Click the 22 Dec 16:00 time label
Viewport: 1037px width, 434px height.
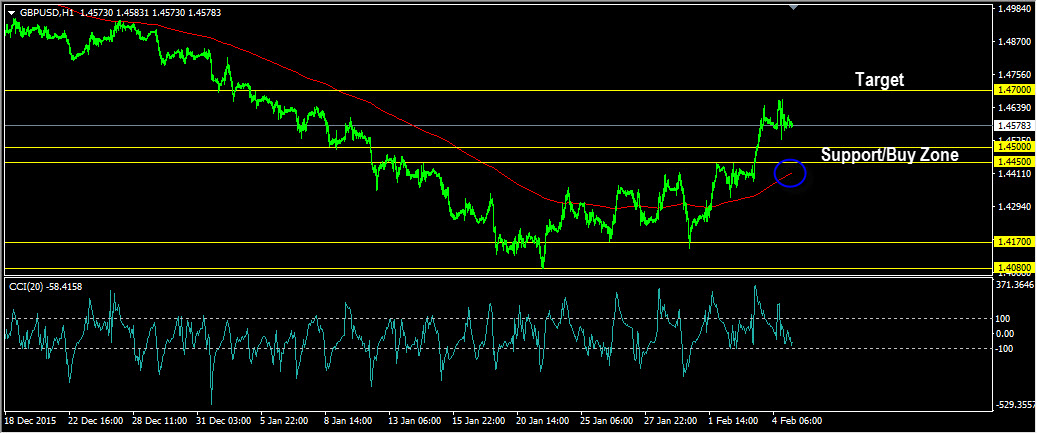point(95,421)
